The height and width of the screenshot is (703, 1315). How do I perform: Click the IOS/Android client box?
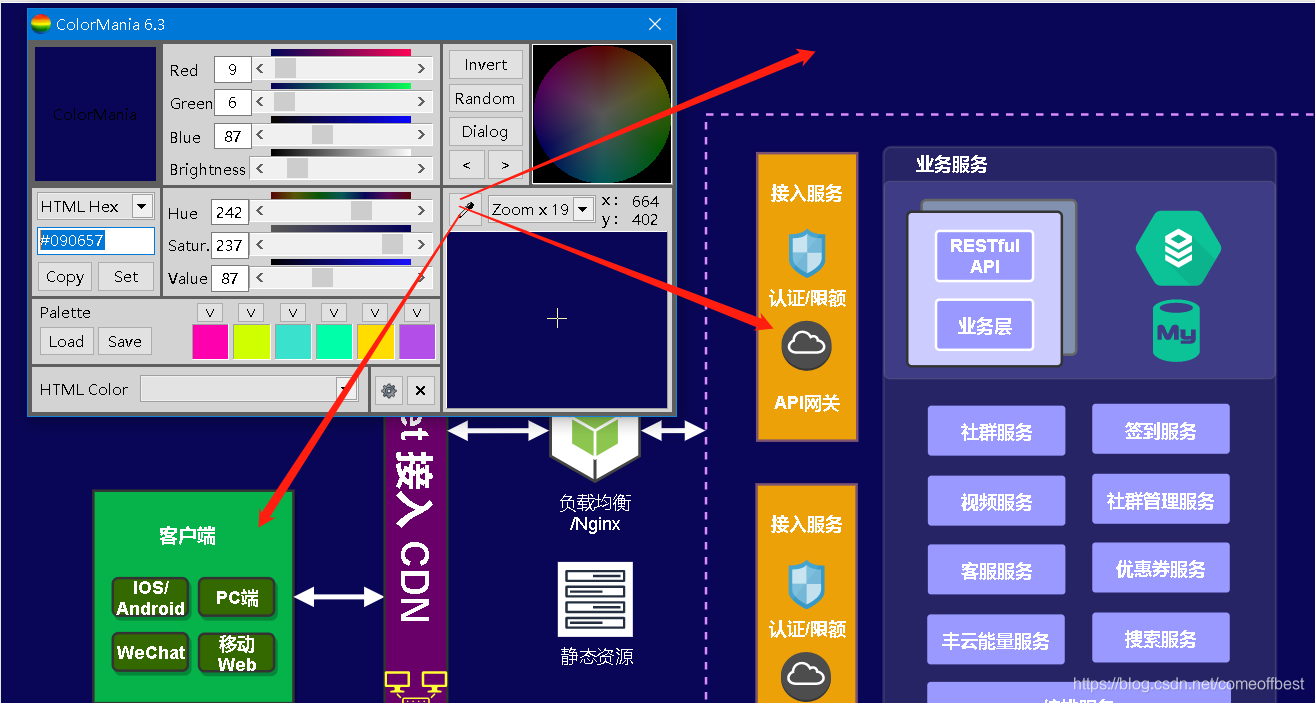(150, 598)
